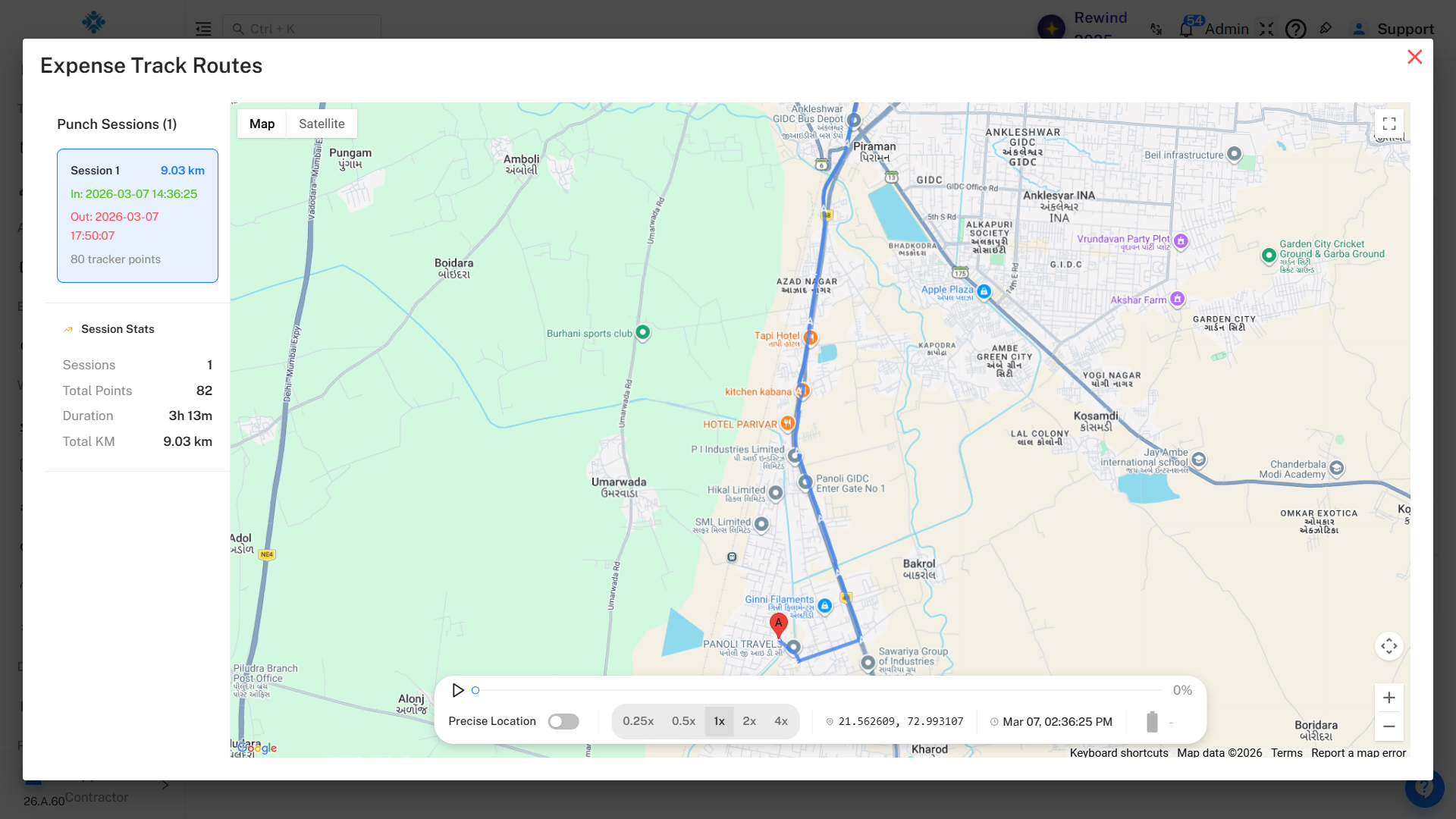Click the Punch Sessions (1) heading
1456x819 pixels.
click(x=117, y=124)
